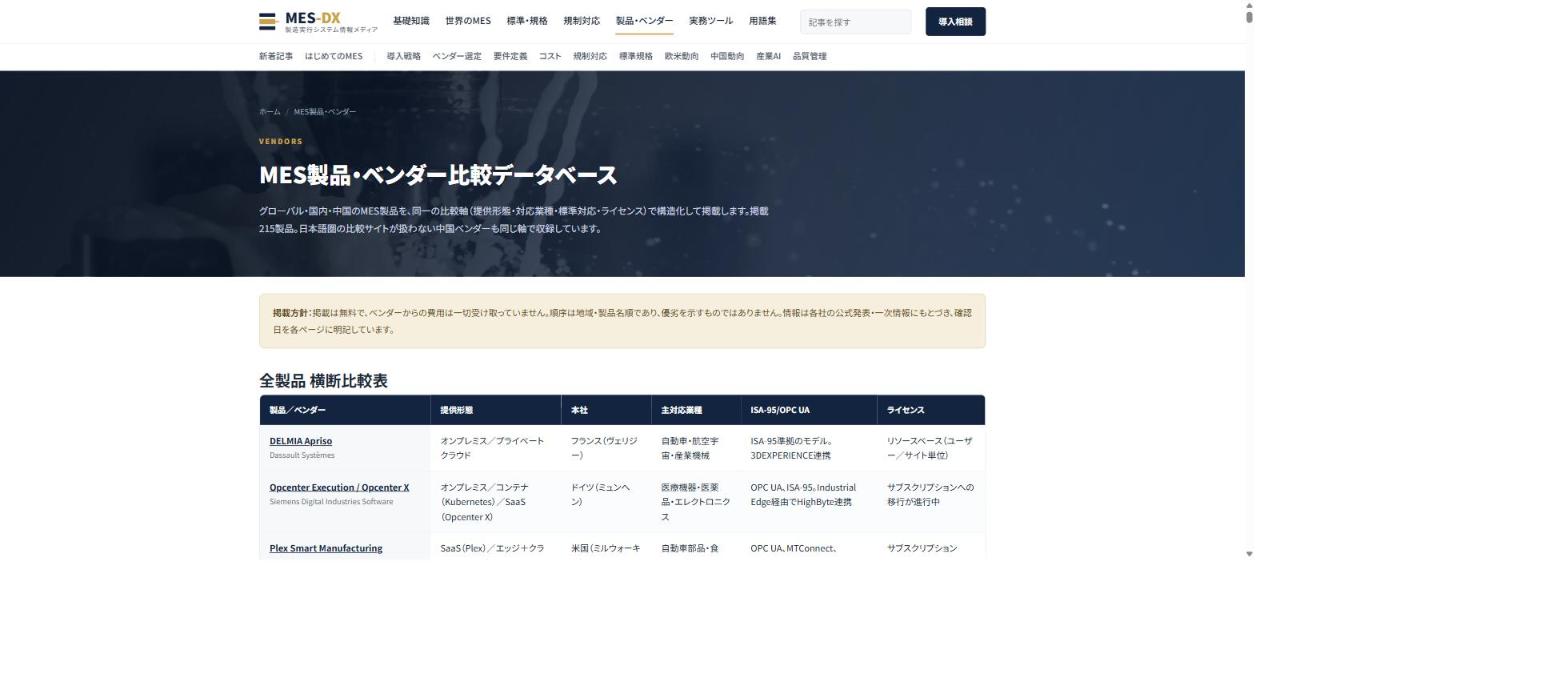1568x698 pixels.
Task: Select the 産業AI topic link
Action: 768,56
